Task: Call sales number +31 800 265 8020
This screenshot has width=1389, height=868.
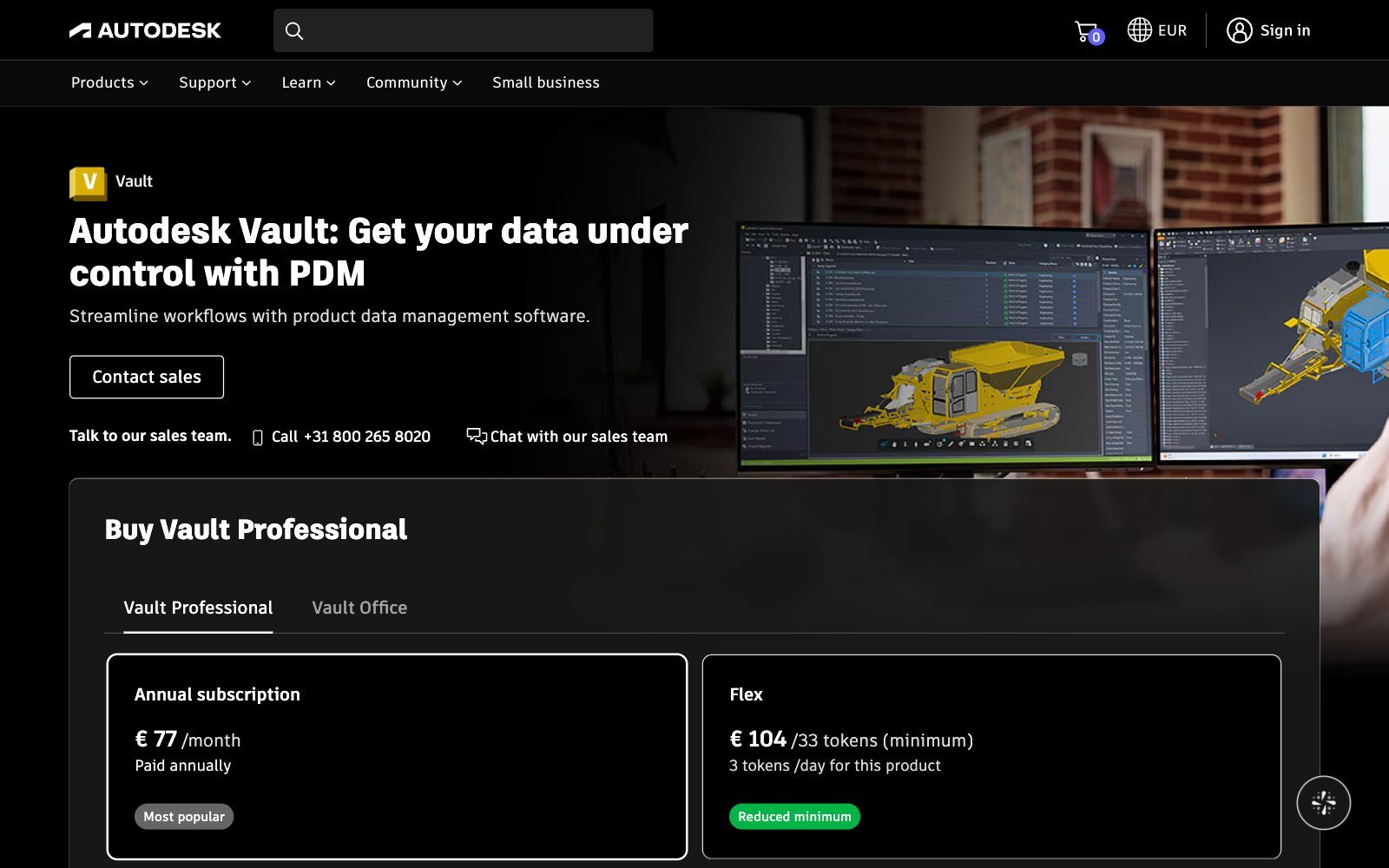Action: 351,437
